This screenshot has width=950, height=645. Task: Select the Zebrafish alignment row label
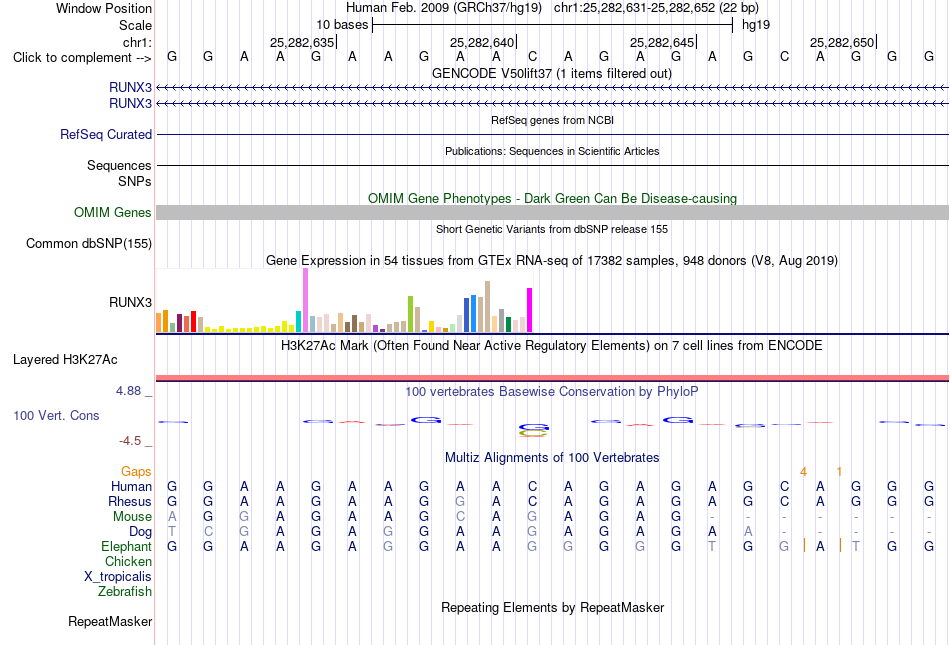pos(125,591)
